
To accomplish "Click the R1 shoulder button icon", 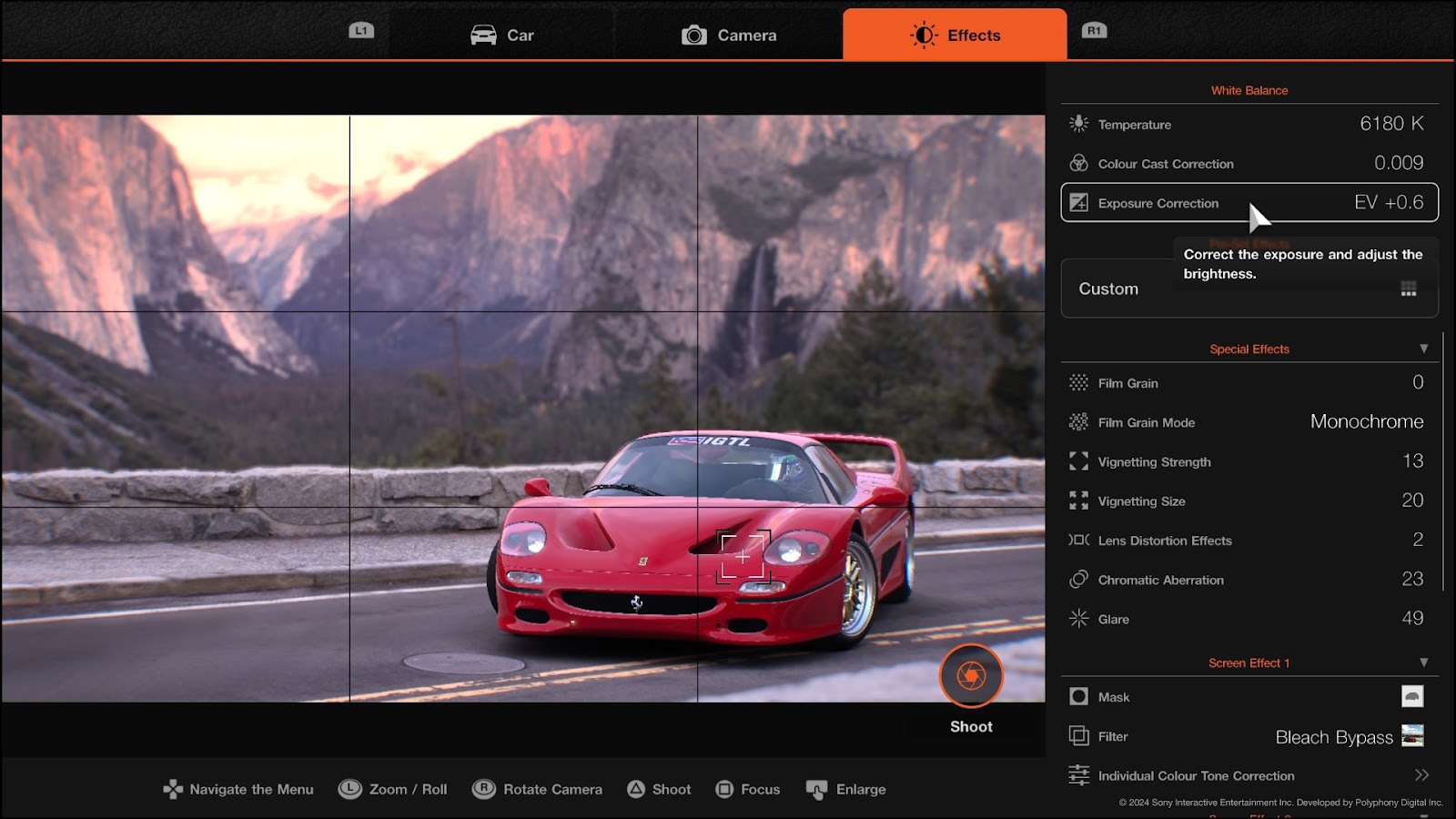I will click(1094, 30).
